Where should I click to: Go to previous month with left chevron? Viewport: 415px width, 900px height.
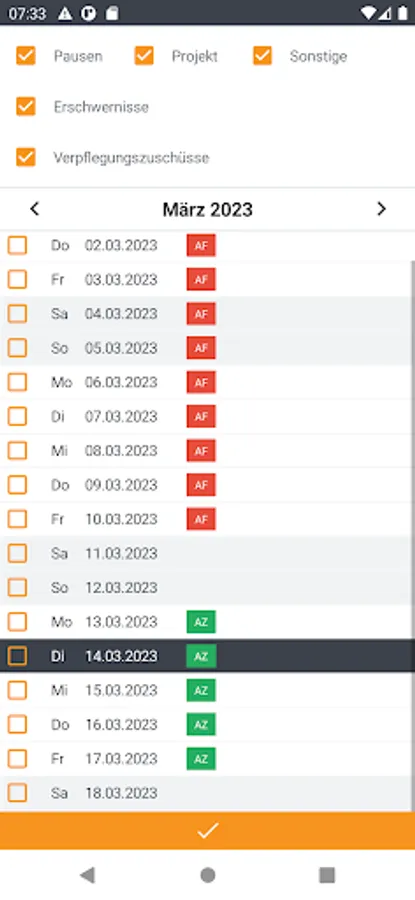34,210
